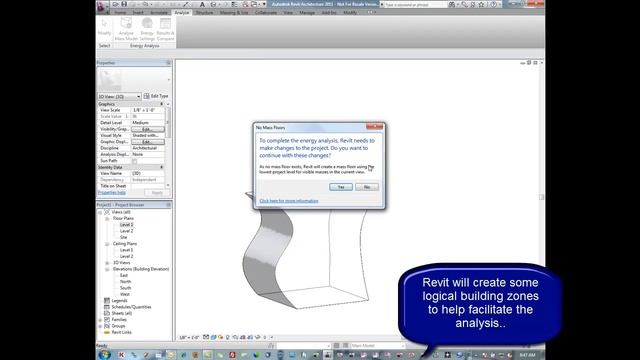
Task: Click Sheets (all) icon in Project Browser
Action: [x=107, y=313]
